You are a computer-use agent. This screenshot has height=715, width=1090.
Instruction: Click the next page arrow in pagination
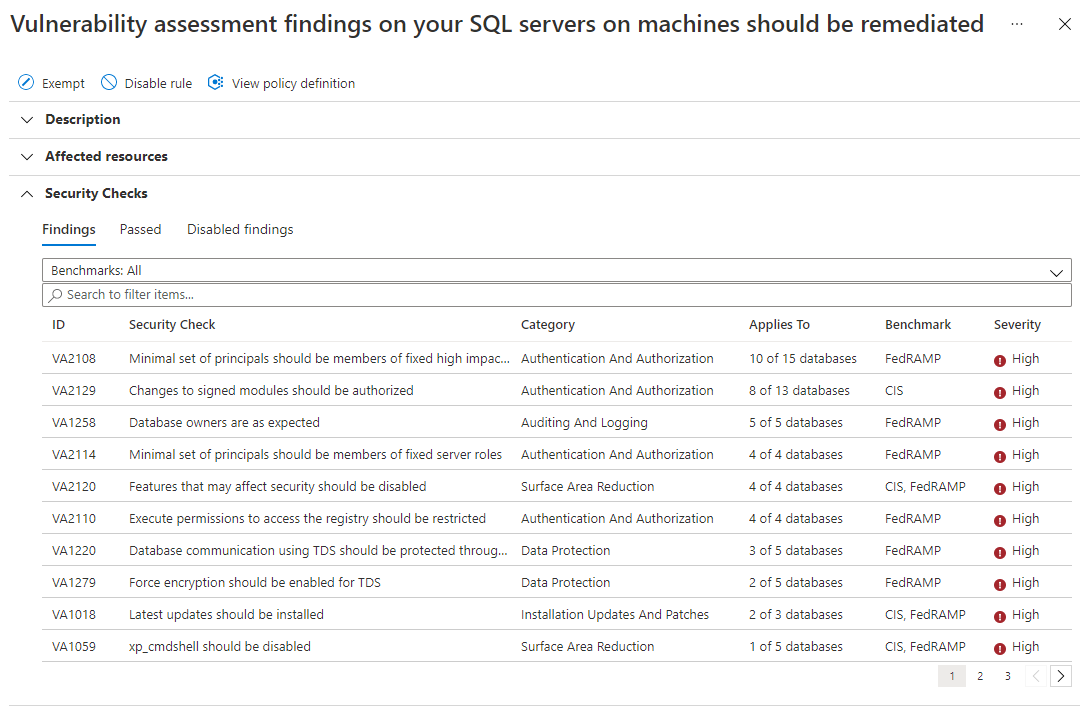[1061, 676]
